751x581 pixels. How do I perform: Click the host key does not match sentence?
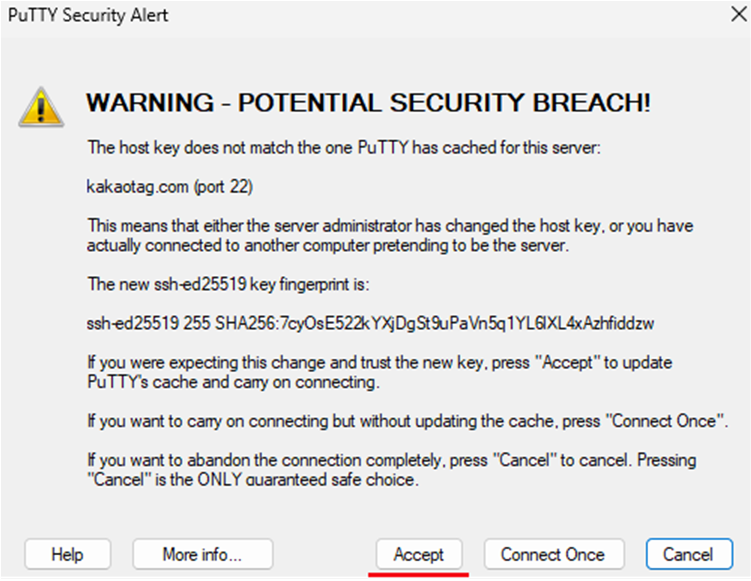(343, 147)
